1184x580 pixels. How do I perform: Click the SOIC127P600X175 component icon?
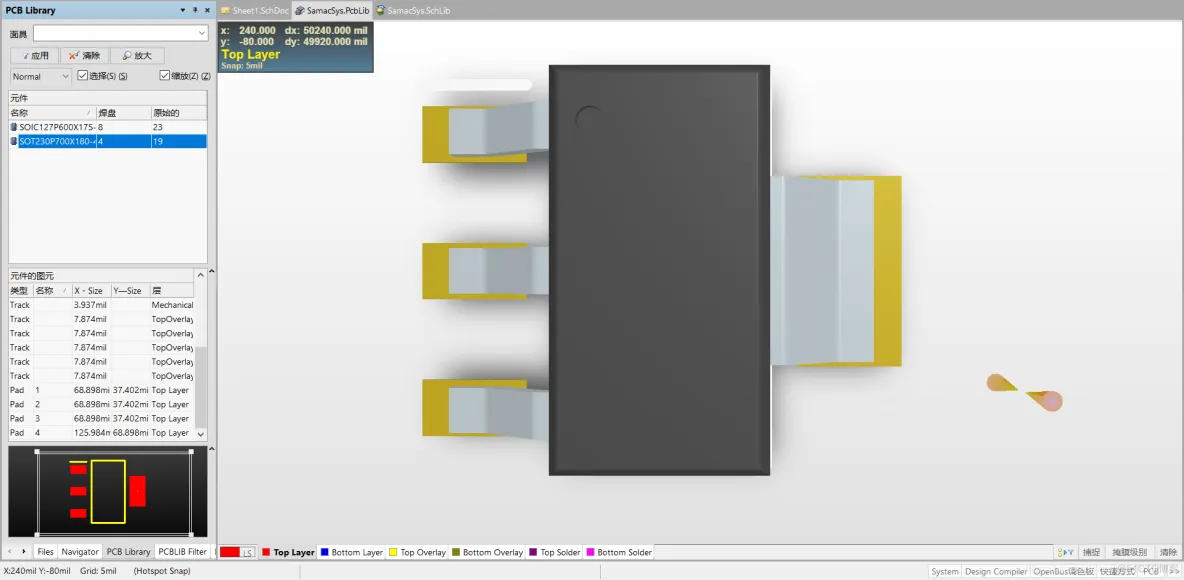click(x=14, y=127)
